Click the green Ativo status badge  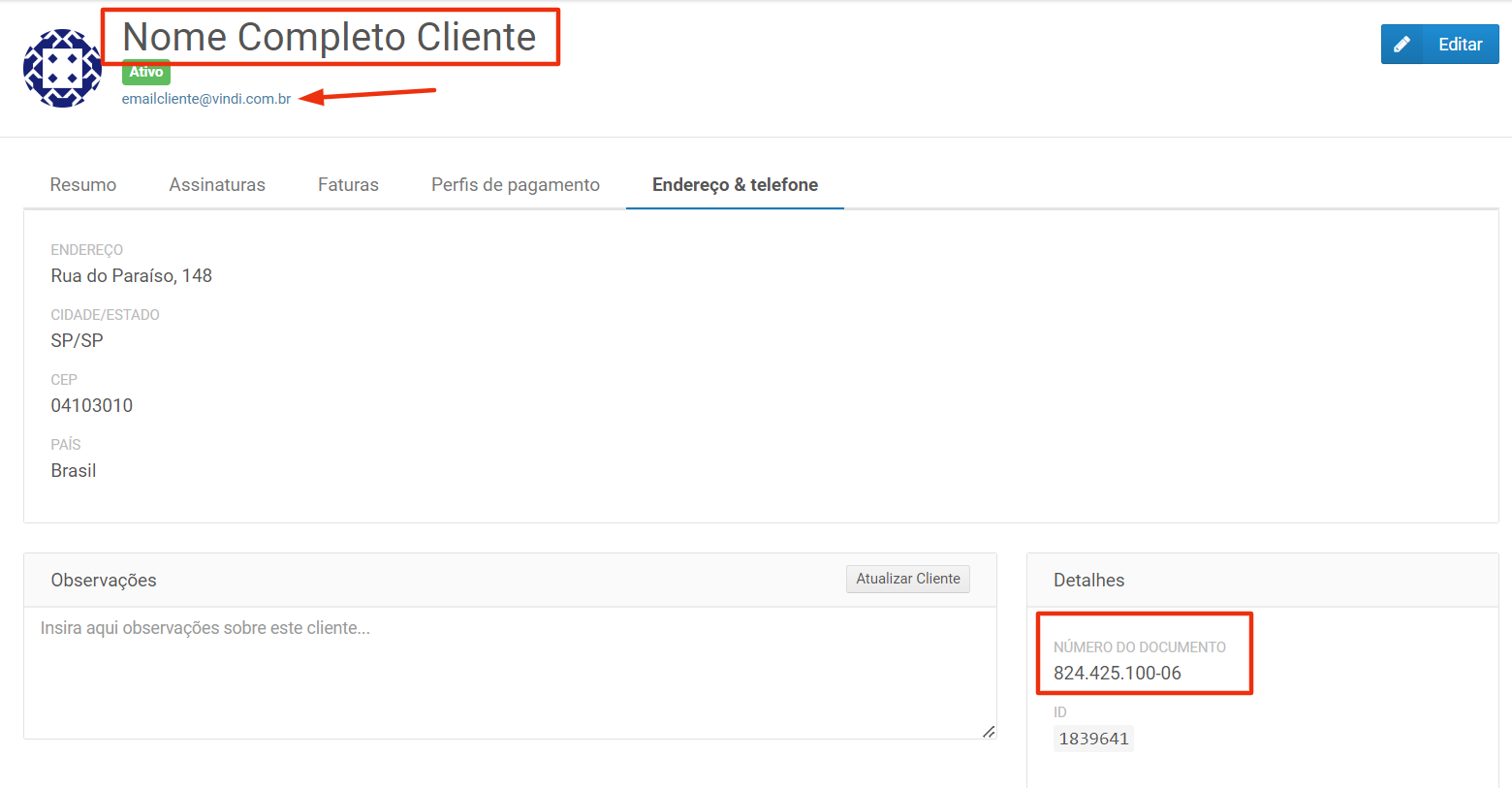pos(146,73)
